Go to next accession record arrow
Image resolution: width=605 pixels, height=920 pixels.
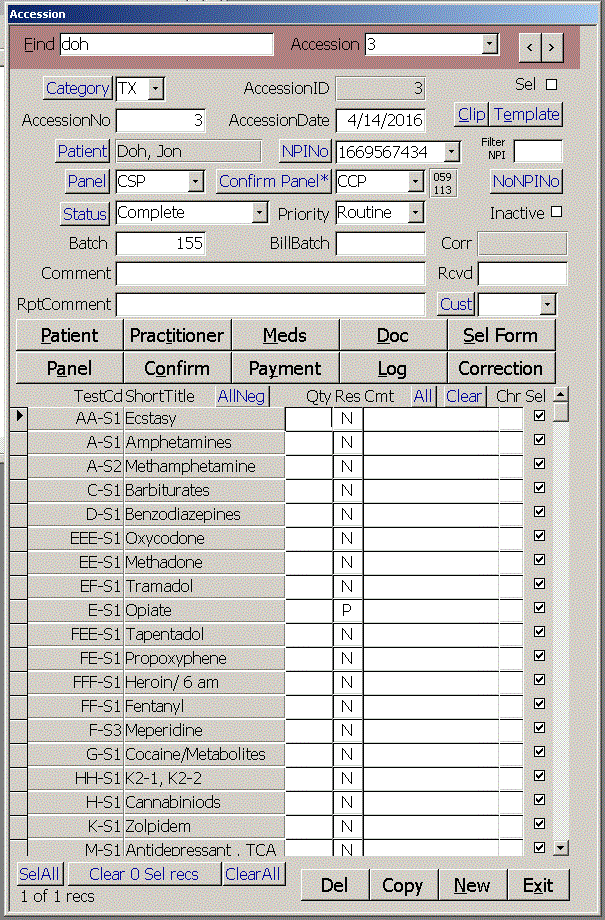[551, 46]
